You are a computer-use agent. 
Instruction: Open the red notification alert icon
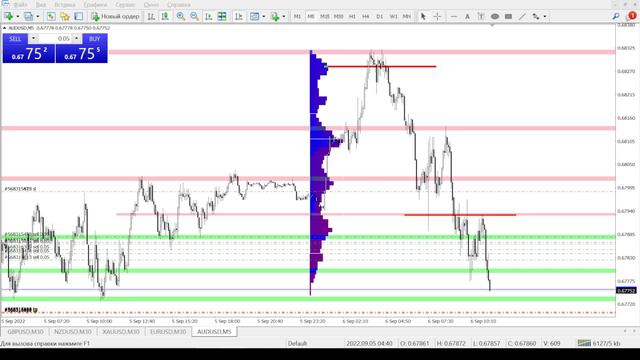tap(631, 16)
